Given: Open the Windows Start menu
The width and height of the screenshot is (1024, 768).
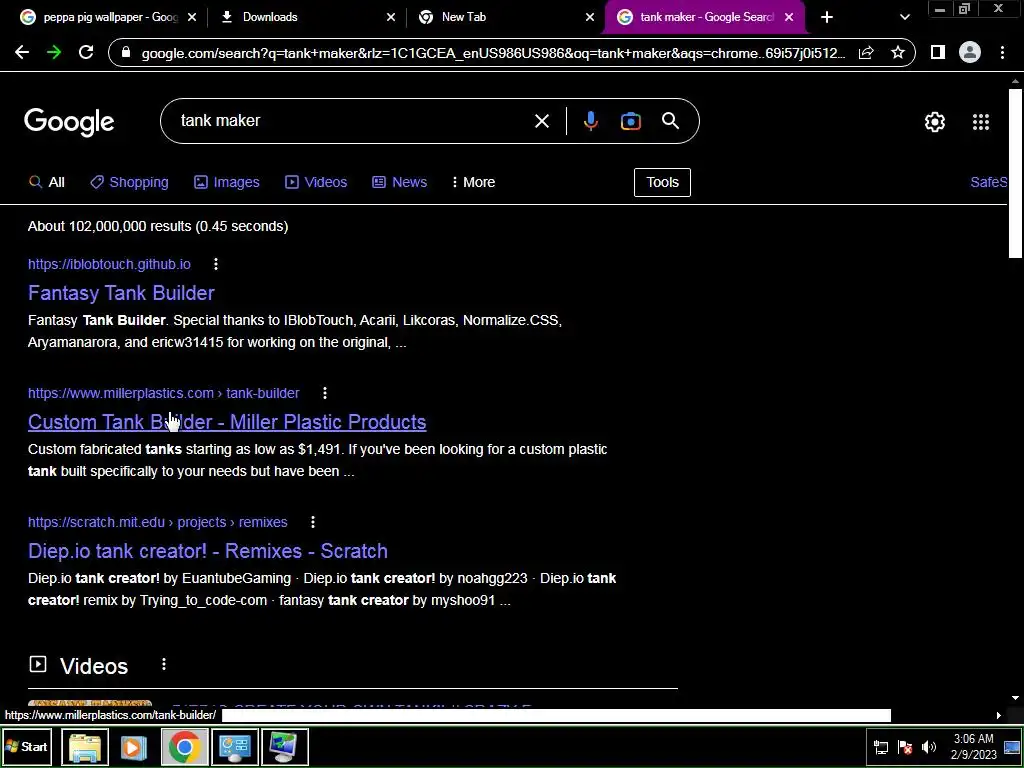Looking at the screenshot, I should click(x=26, y=746).
